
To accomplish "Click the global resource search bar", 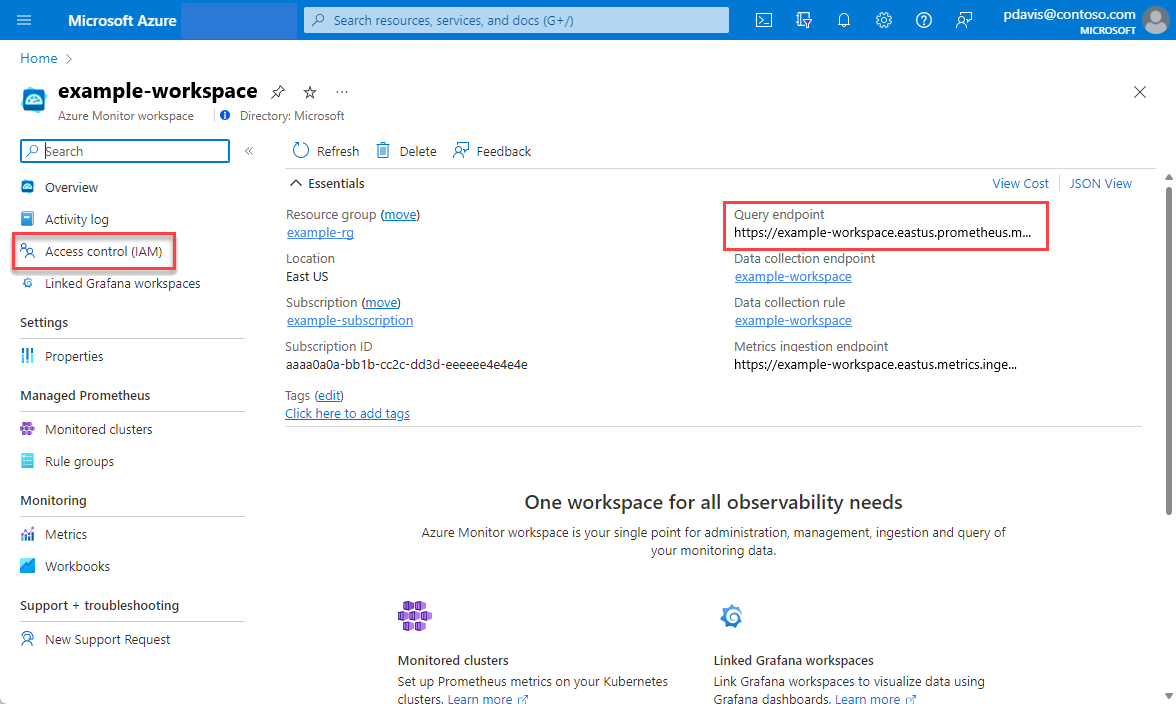I will (516, 20).
